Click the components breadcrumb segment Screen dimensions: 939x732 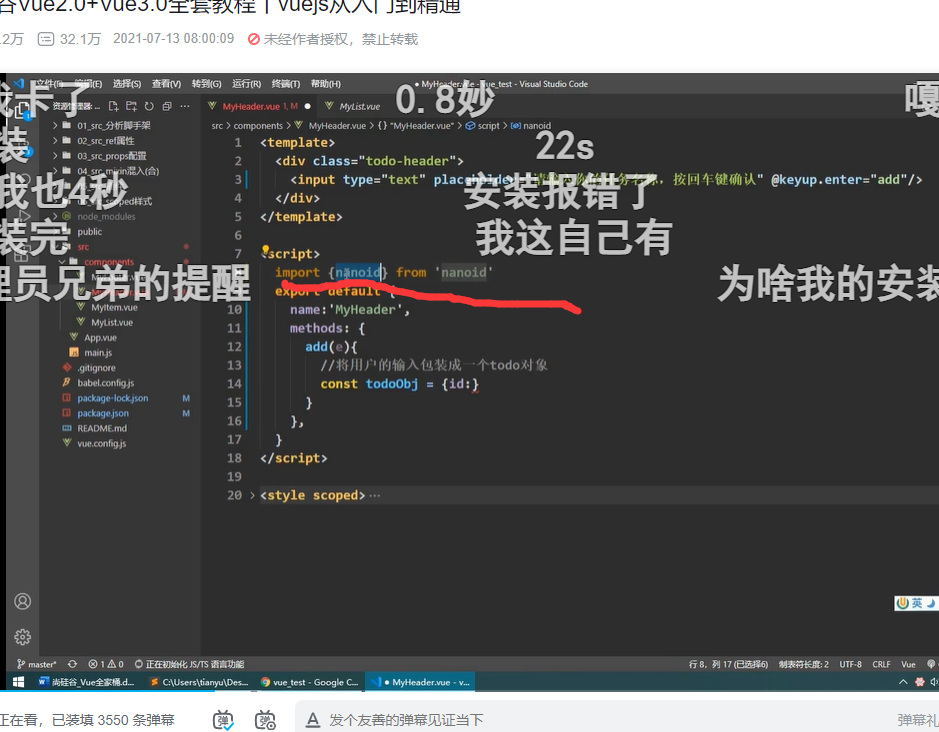tap(258, 126)
